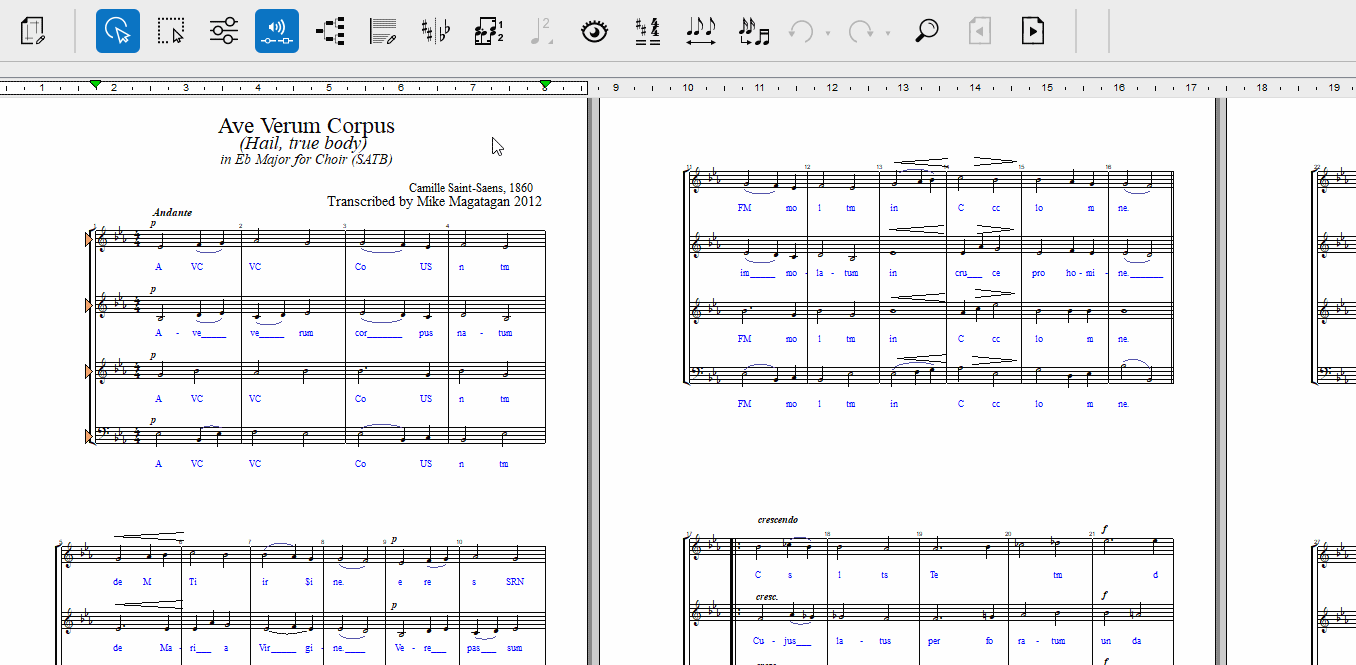The width and height of the screenshot is (1356, 665).
Task: Click the left green ruler margin marker
Action: (x=95, y=85)
